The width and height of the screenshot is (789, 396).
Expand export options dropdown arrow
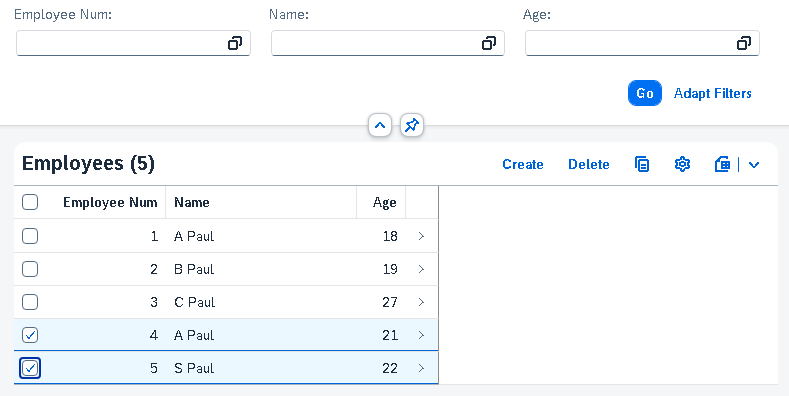pyautogui.click(x=753, y=164)
